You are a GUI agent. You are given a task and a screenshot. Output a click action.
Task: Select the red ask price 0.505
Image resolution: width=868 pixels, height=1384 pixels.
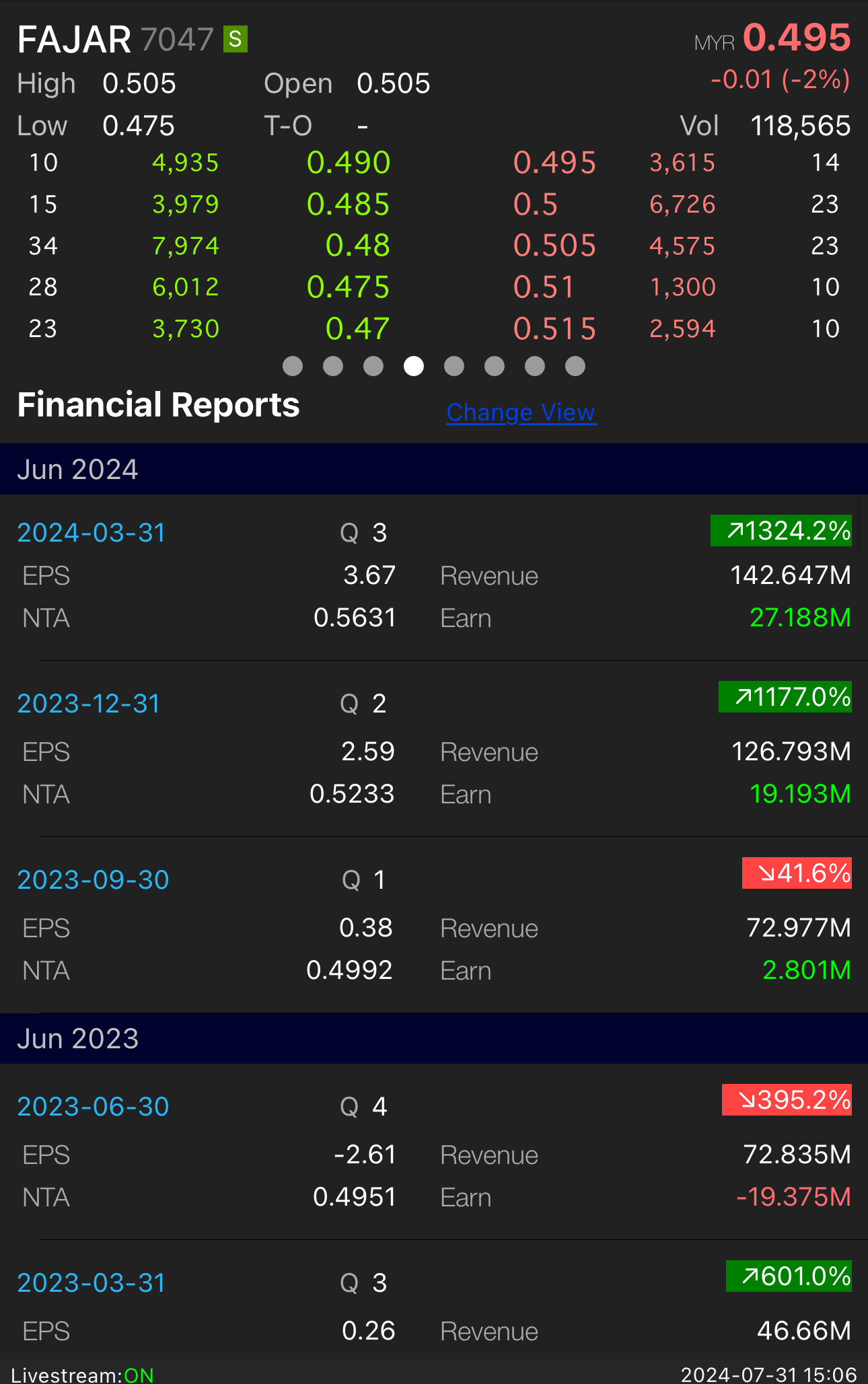pyautogui.click(x=554, y=246)
